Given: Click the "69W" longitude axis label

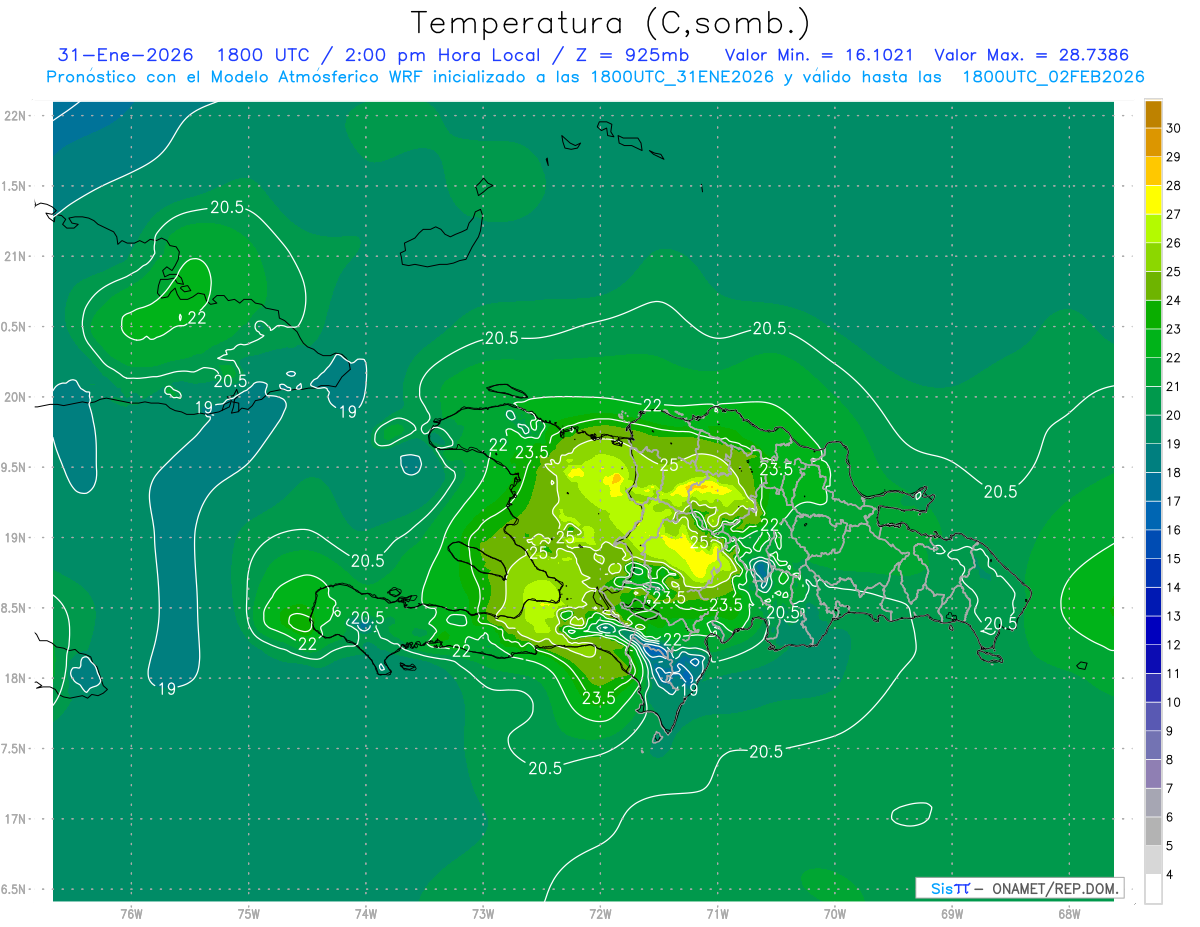Looking at the screenshot, I should coord(951,914).
